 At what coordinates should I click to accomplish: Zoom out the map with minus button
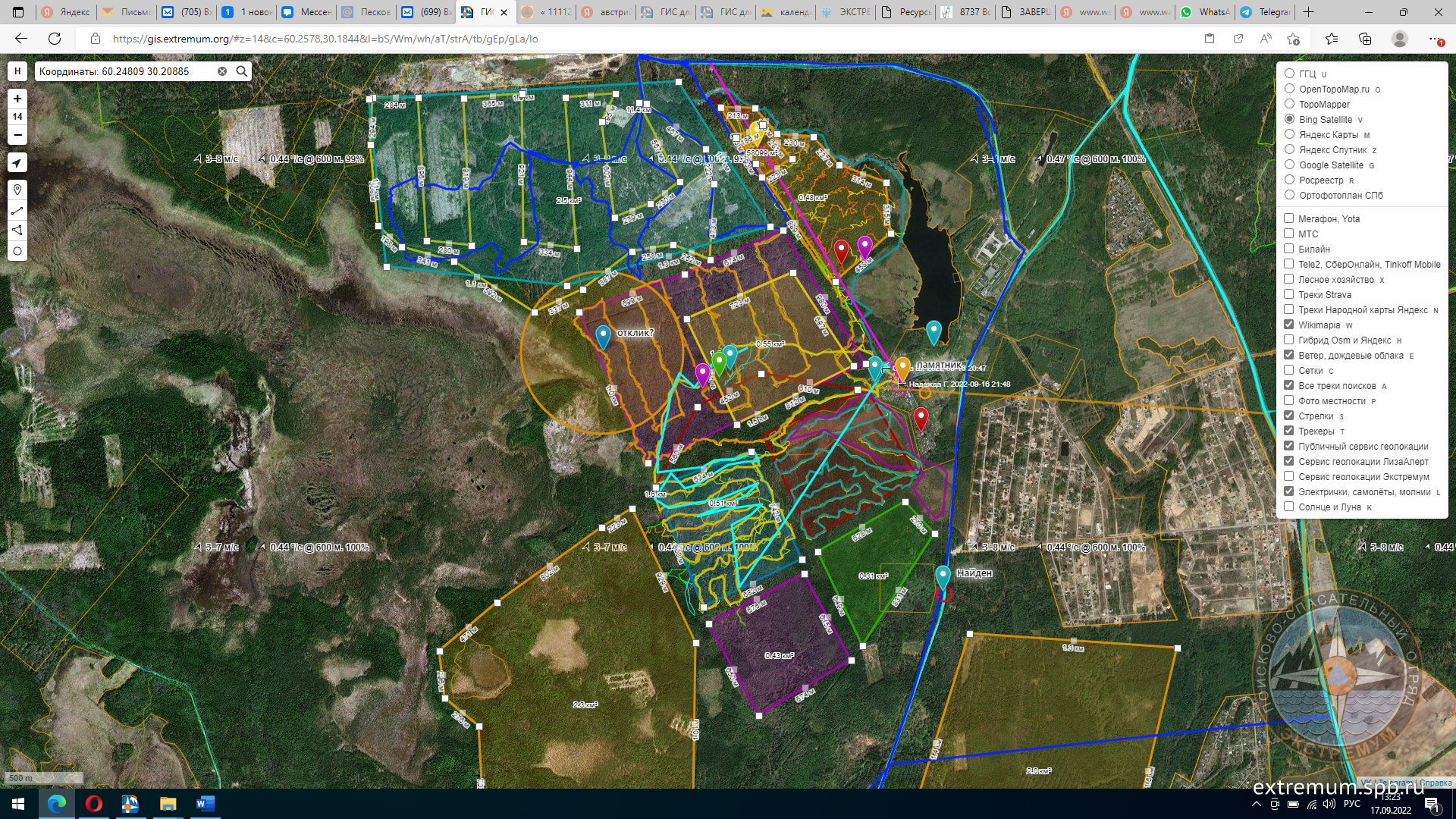pos(17,135)
